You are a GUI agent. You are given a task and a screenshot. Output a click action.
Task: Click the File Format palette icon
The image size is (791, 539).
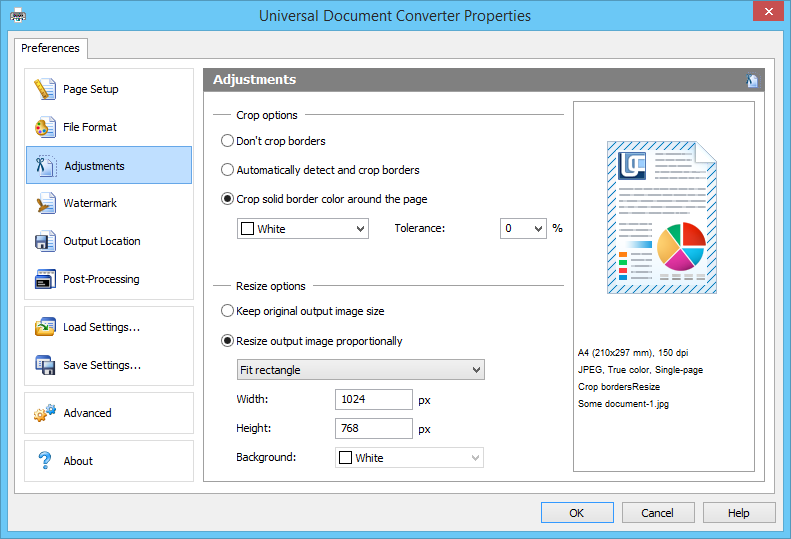(45, 127)
